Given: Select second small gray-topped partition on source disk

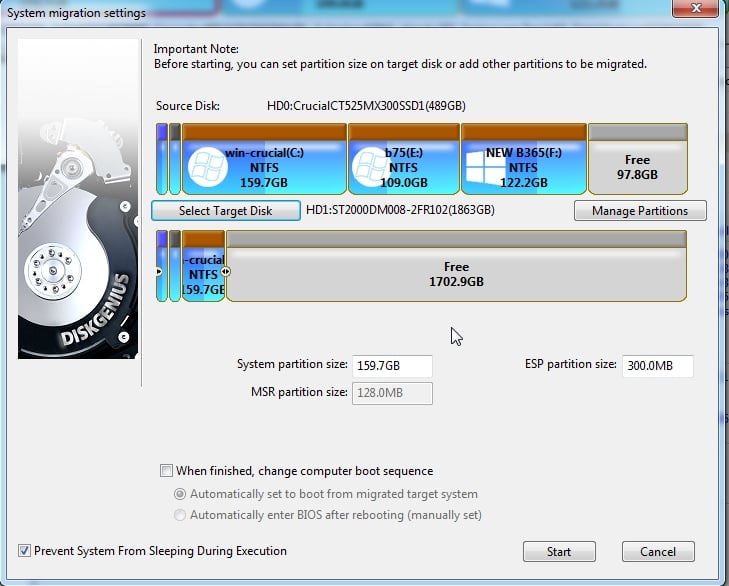Looking at the screenshot, I should click(x=175, y=159).
